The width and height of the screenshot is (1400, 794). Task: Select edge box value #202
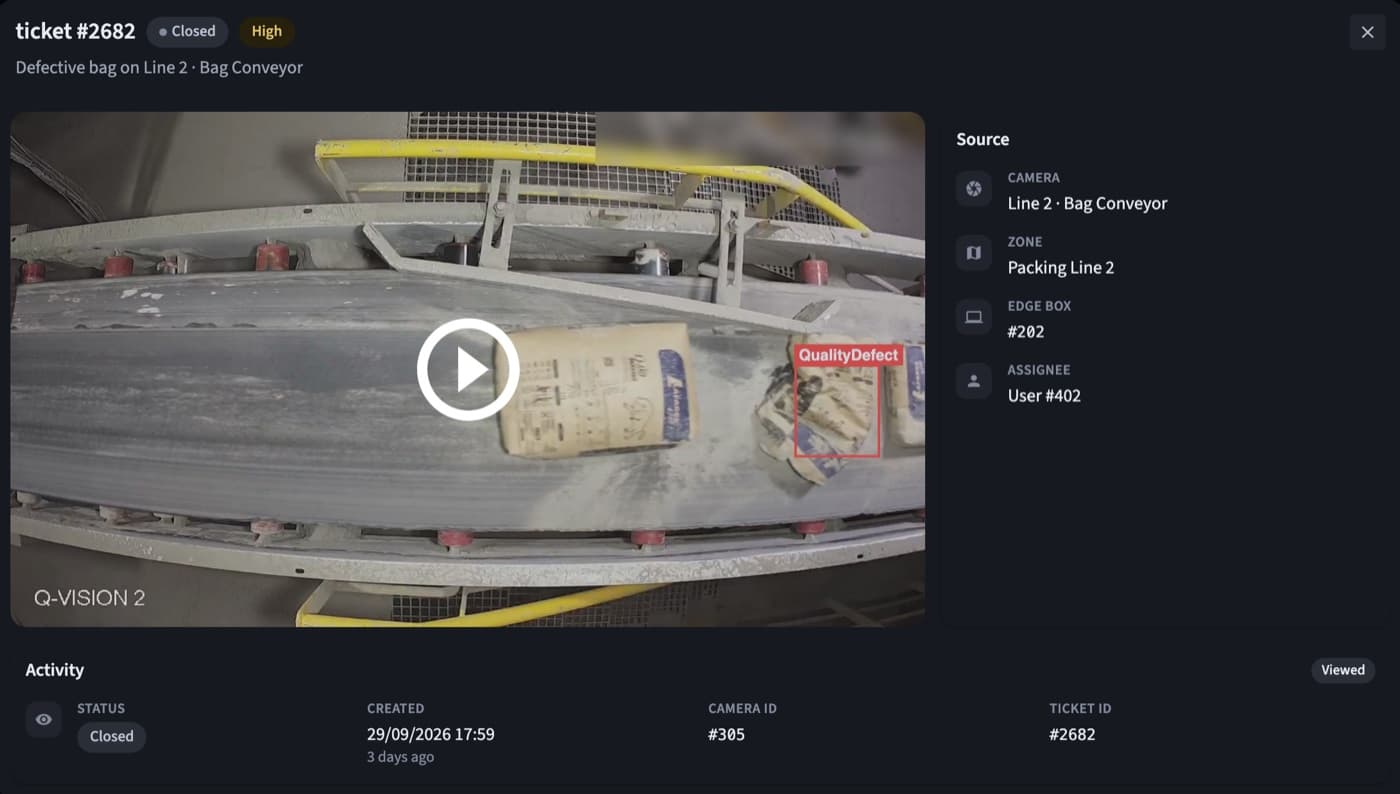coord(1026,331)
